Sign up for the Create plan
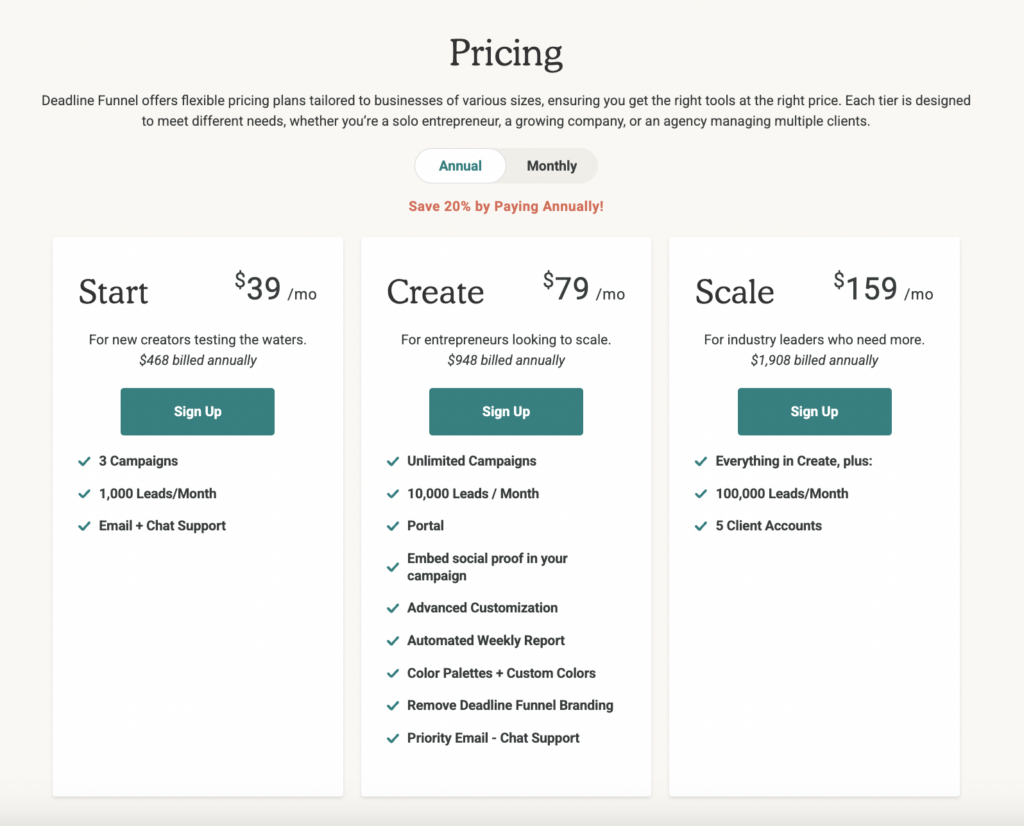 coord(506,412)
